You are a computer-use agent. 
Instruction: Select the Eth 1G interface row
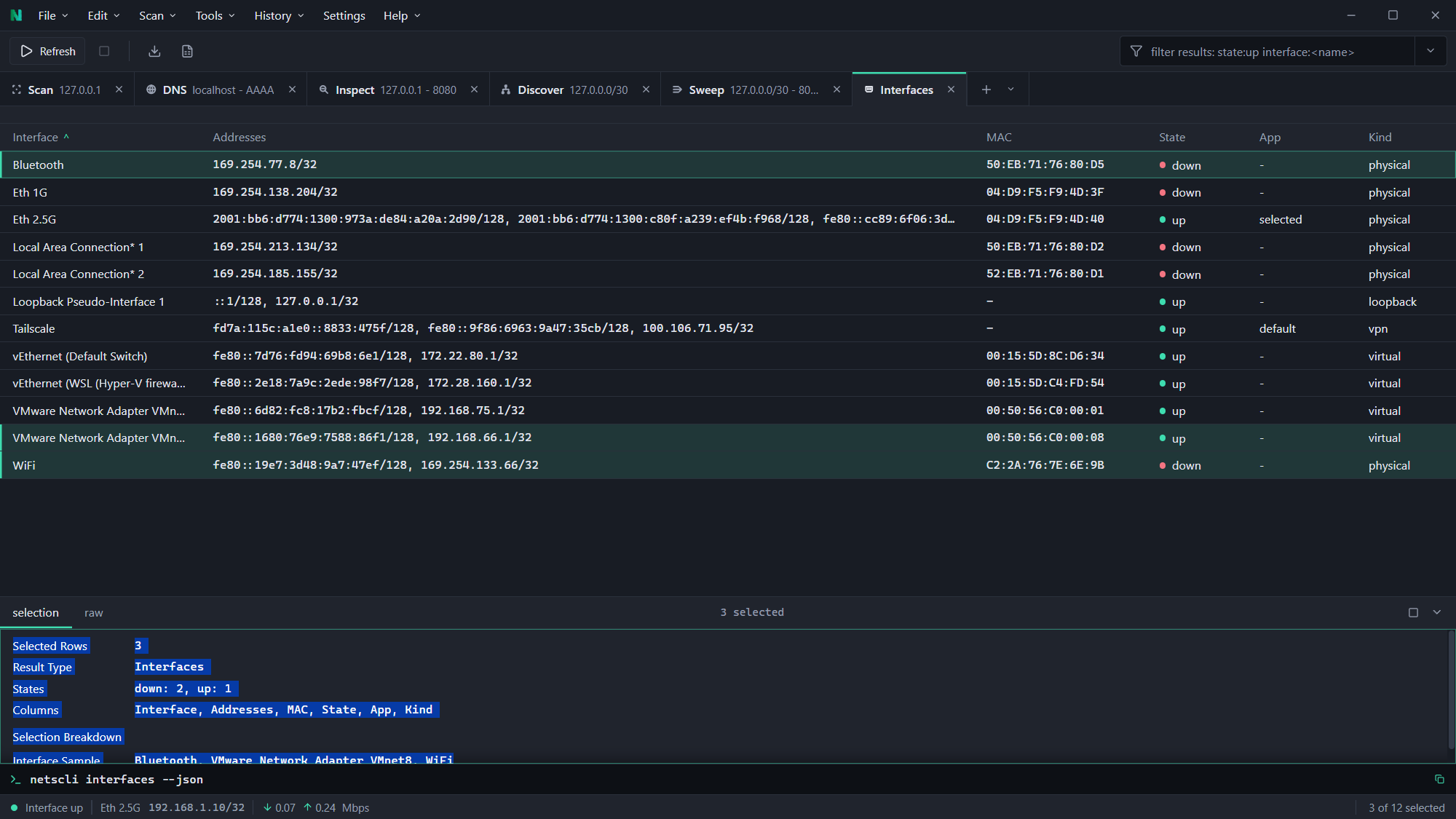pos(728,192)
